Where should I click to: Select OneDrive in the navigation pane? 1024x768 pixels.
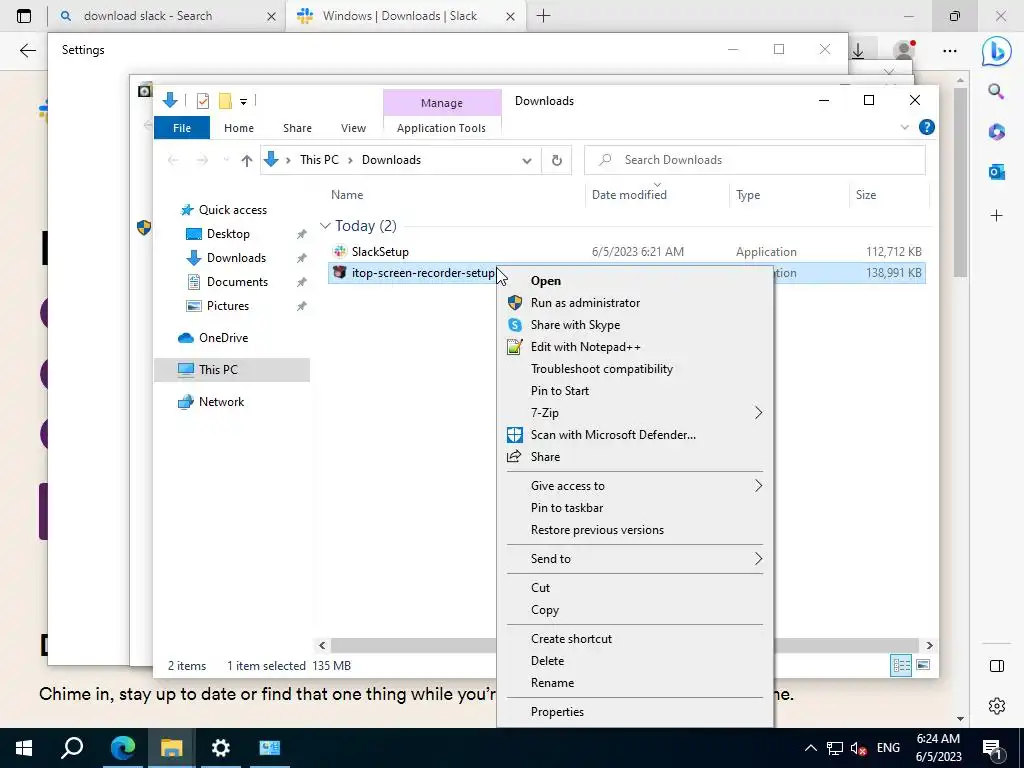point(223,338)
